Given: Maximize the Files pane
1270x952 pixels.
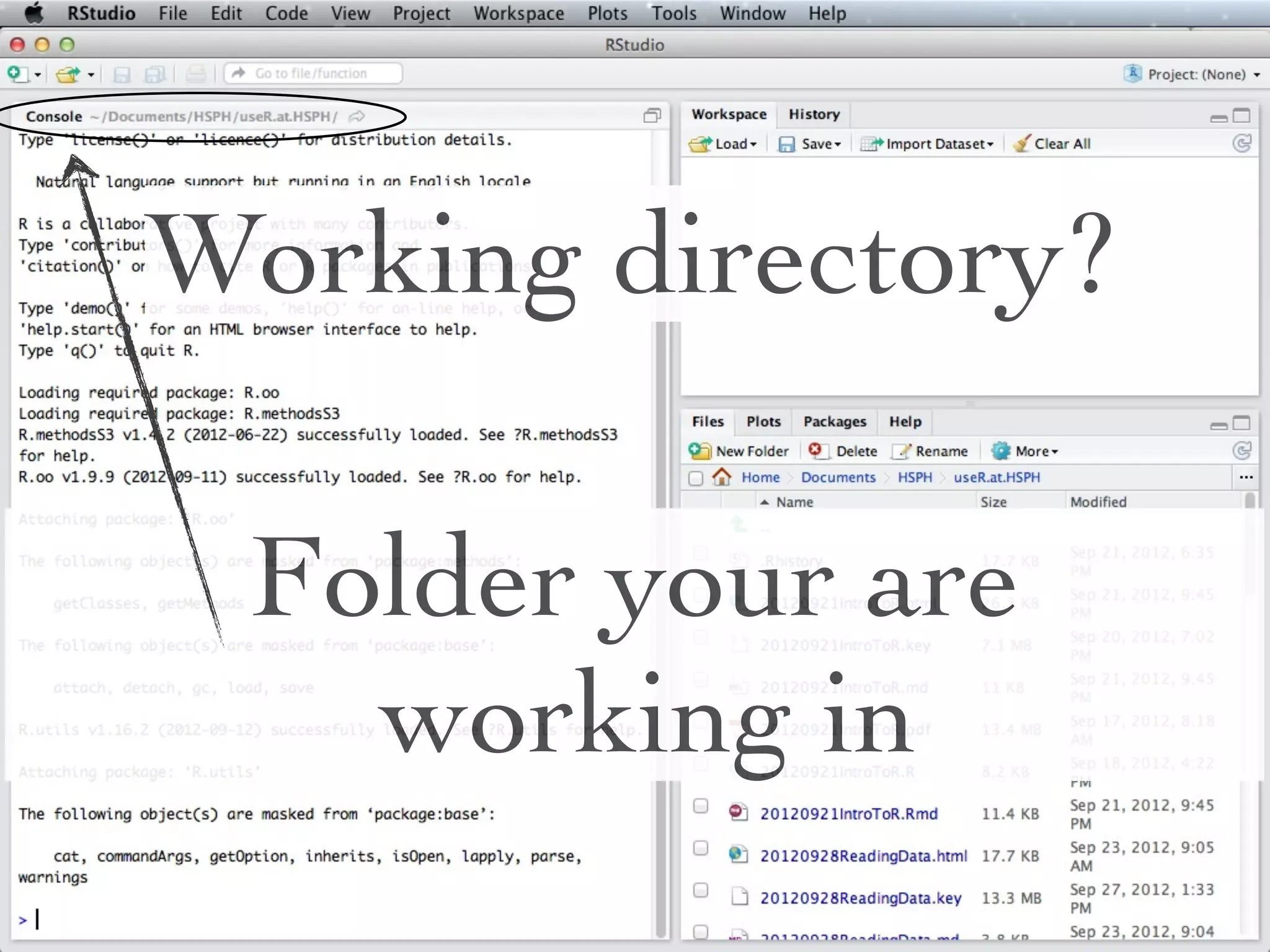Looking at the screenshot, I should [x=1241, y=423].
